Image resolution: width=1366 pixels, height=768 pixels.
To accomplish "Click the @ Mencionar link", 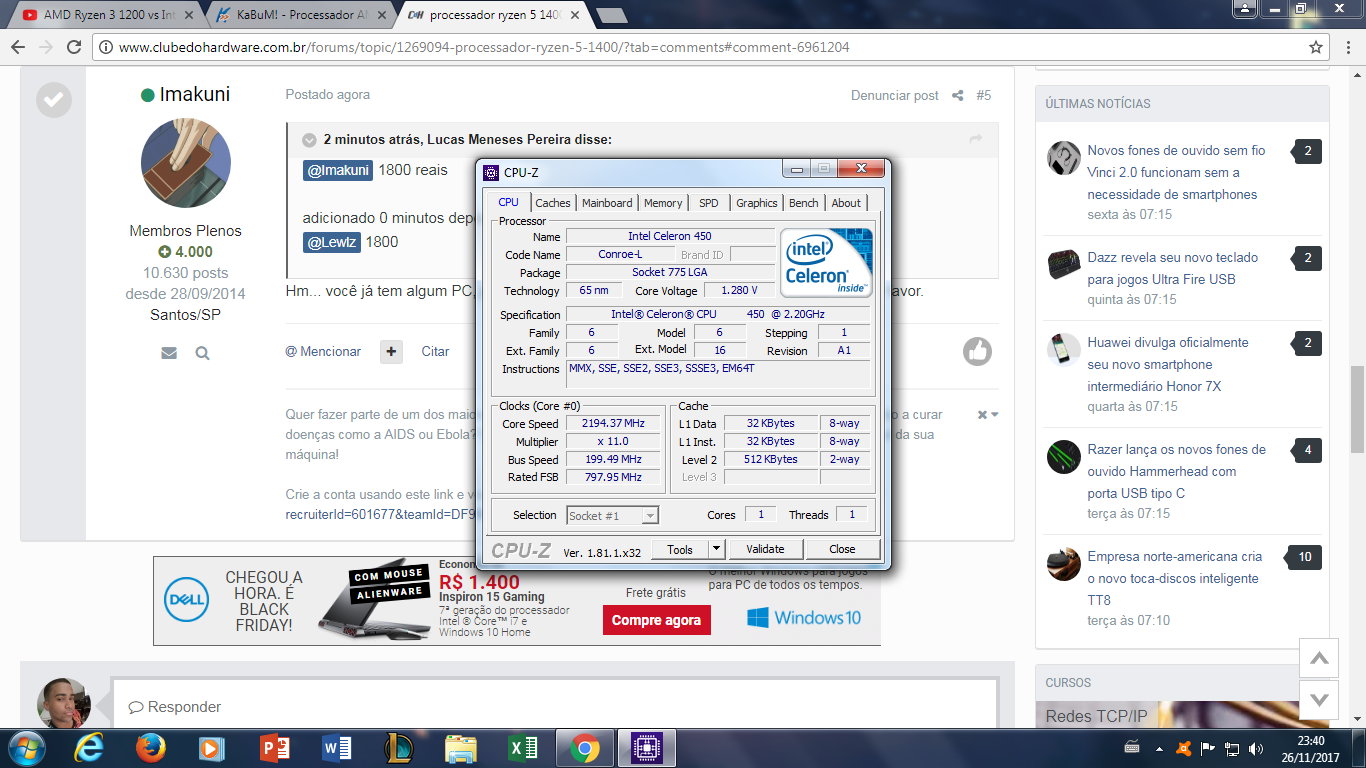I will point(323,351).
